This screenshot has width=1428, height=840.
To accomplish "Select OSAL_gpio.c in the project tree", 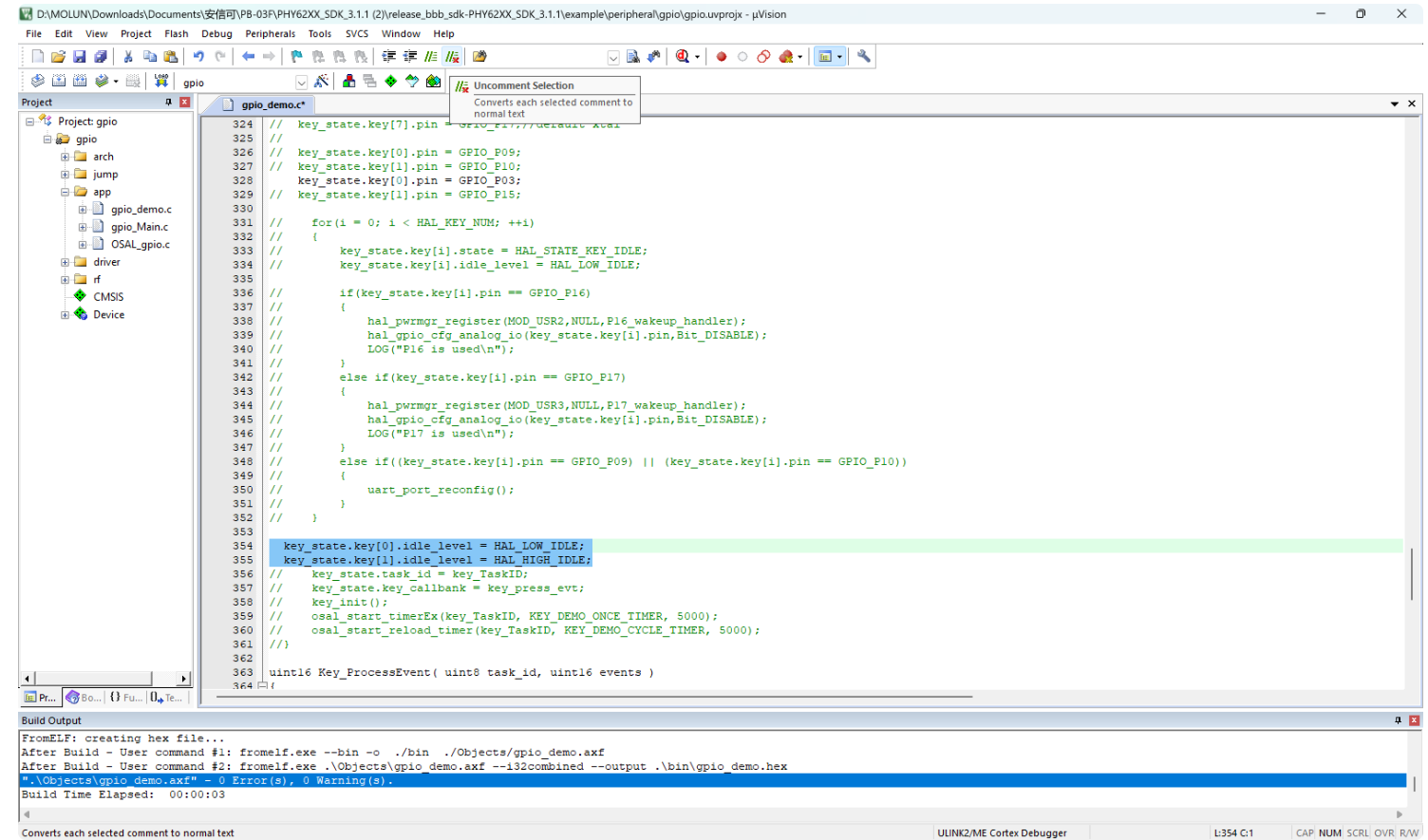I will [x=141, y=245].
